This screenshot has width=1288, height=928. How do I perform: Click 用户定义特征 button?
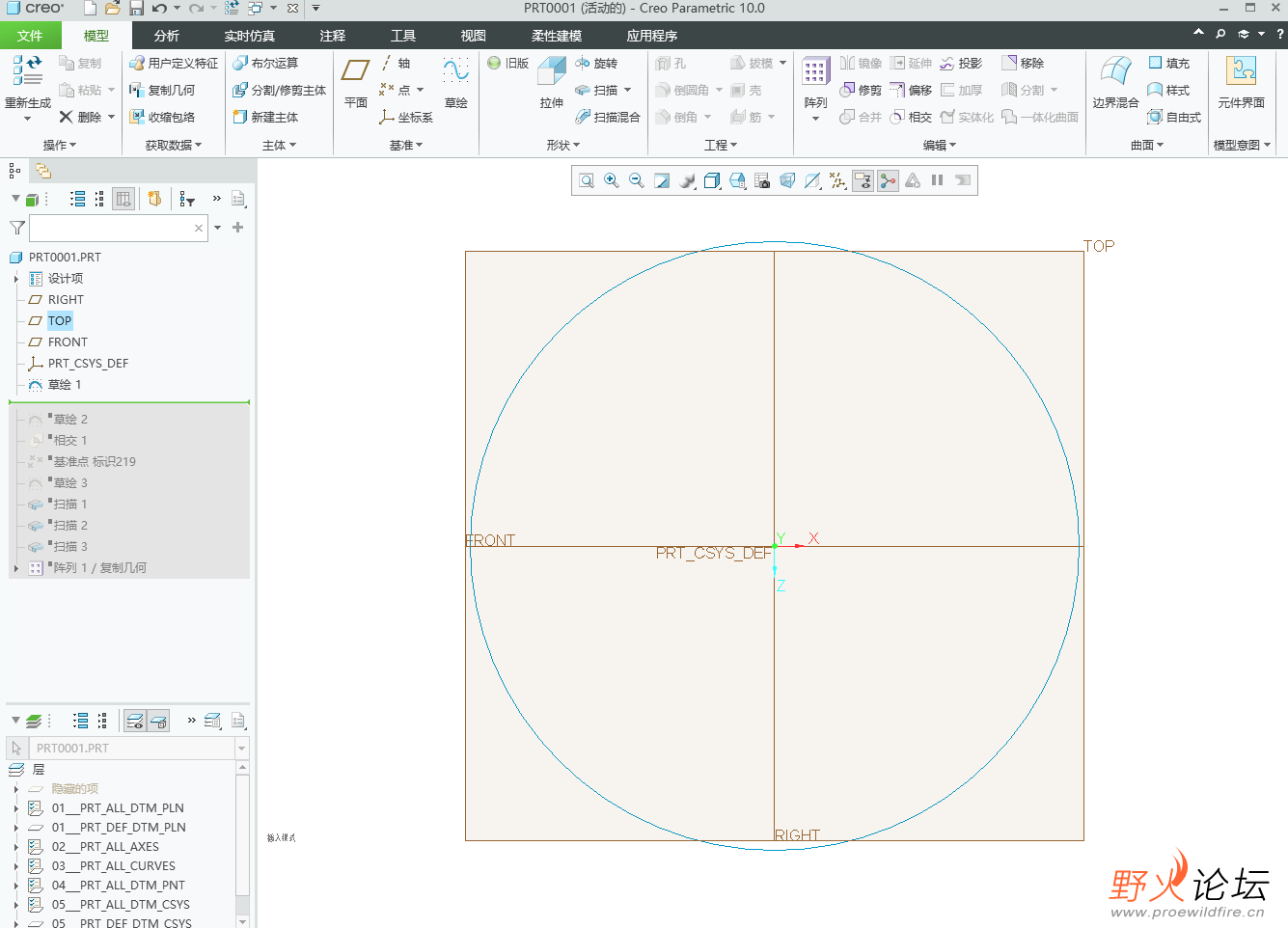click(174, 63)
